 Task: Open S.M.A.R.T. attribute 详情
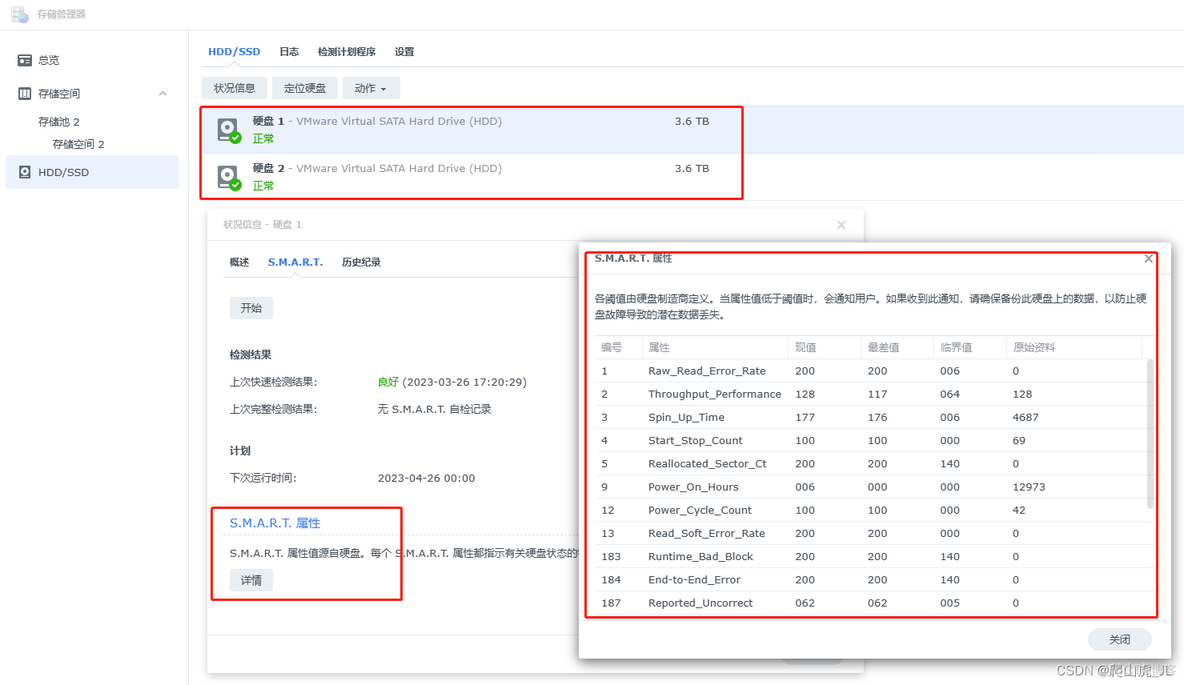249,580
